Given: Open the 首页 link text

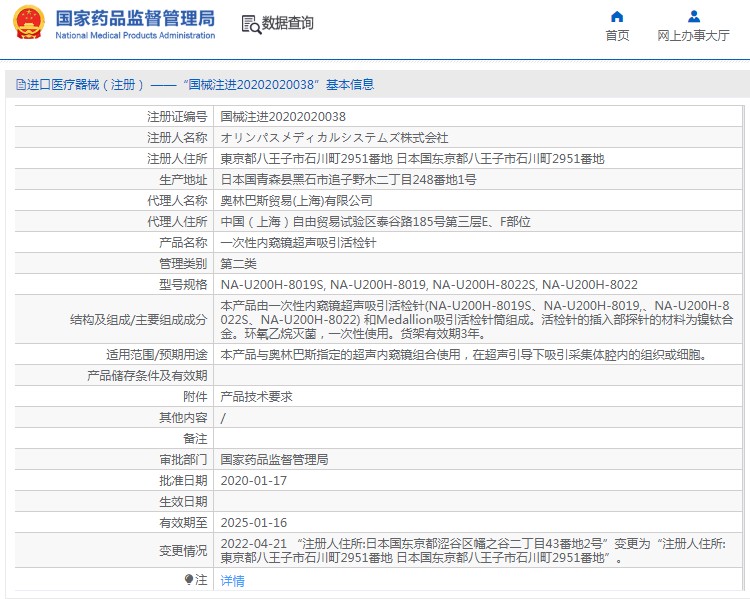Looking at the screenshot, I should [617, 35].
